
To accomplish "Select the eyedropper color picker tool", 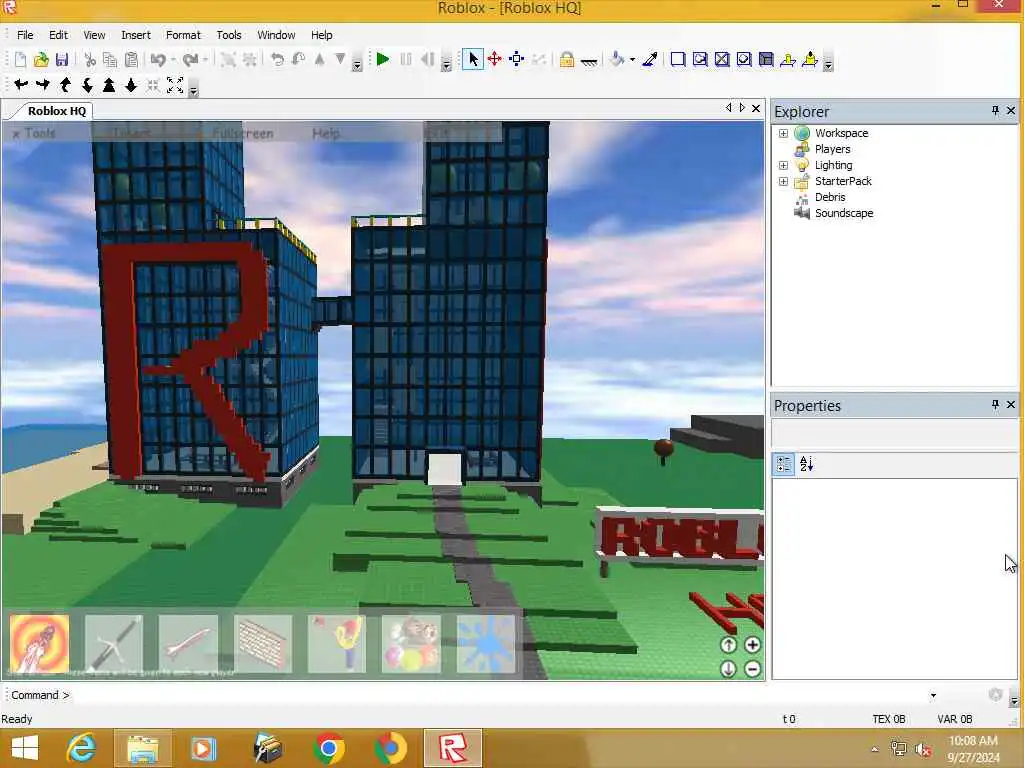I will click(x=650, y=59).
